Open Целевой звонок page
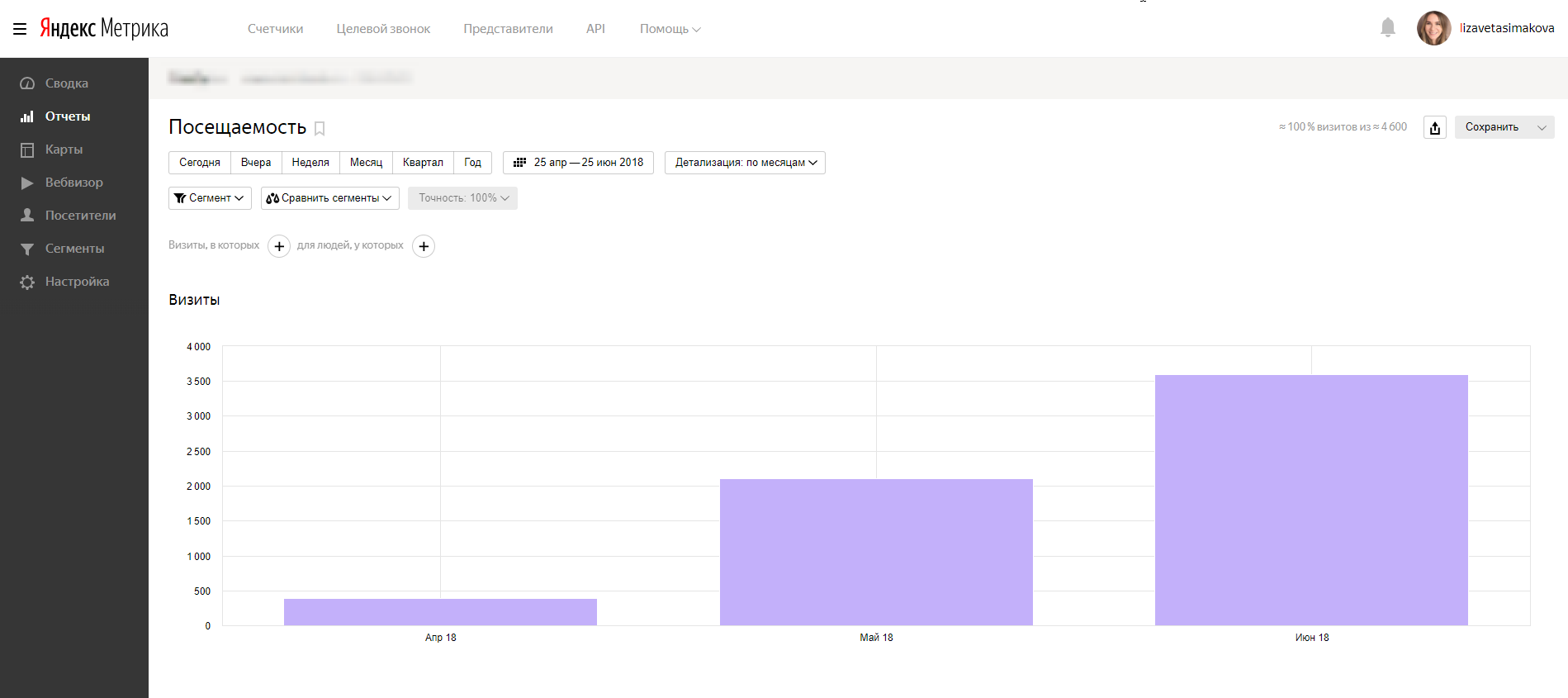Image resolution: width=1568 pixels, height=698 pixels. pos(383,29)
